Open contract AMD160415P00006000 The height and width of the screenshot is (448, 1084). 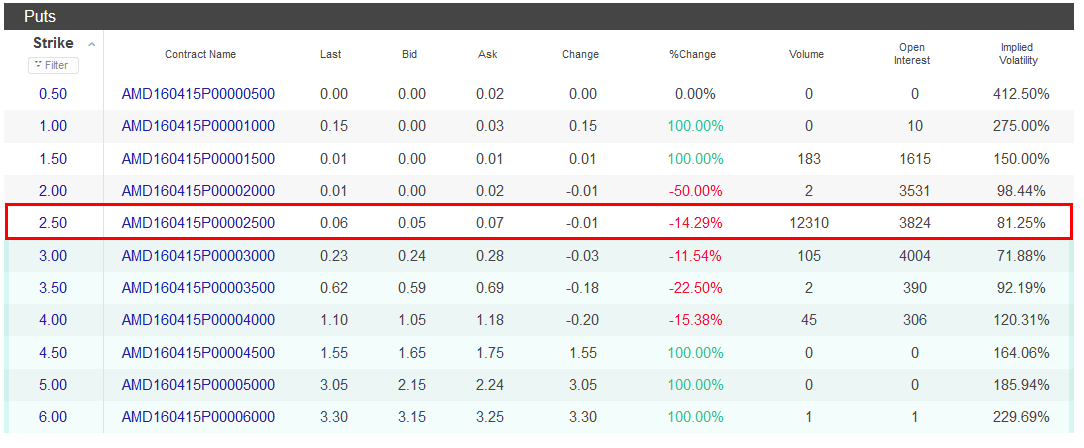pos(198,417)
